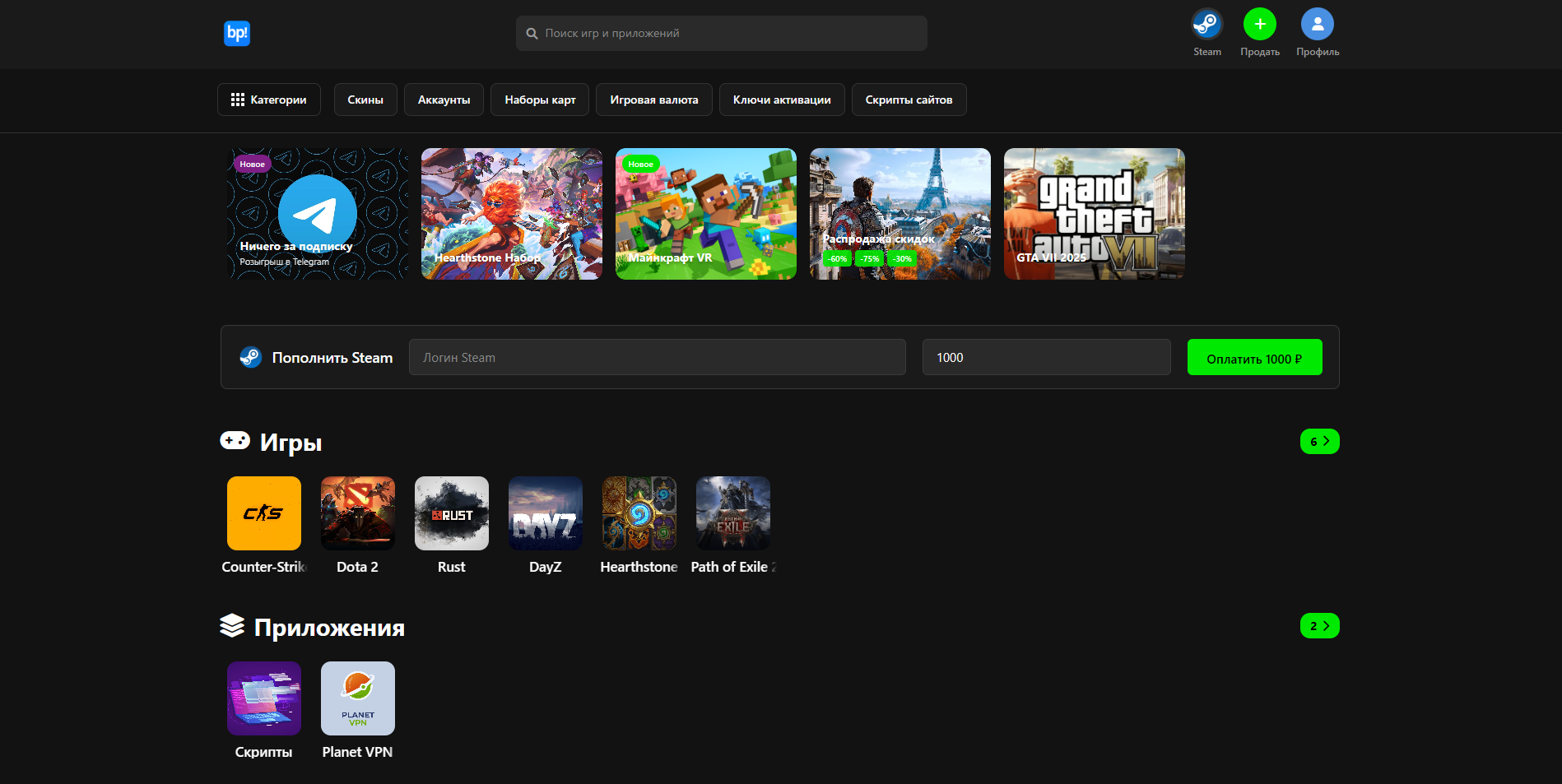Click the Логин Steam input field
Image resolution: width=1562 pixels, height=784 pixels.
click(657, 358)
